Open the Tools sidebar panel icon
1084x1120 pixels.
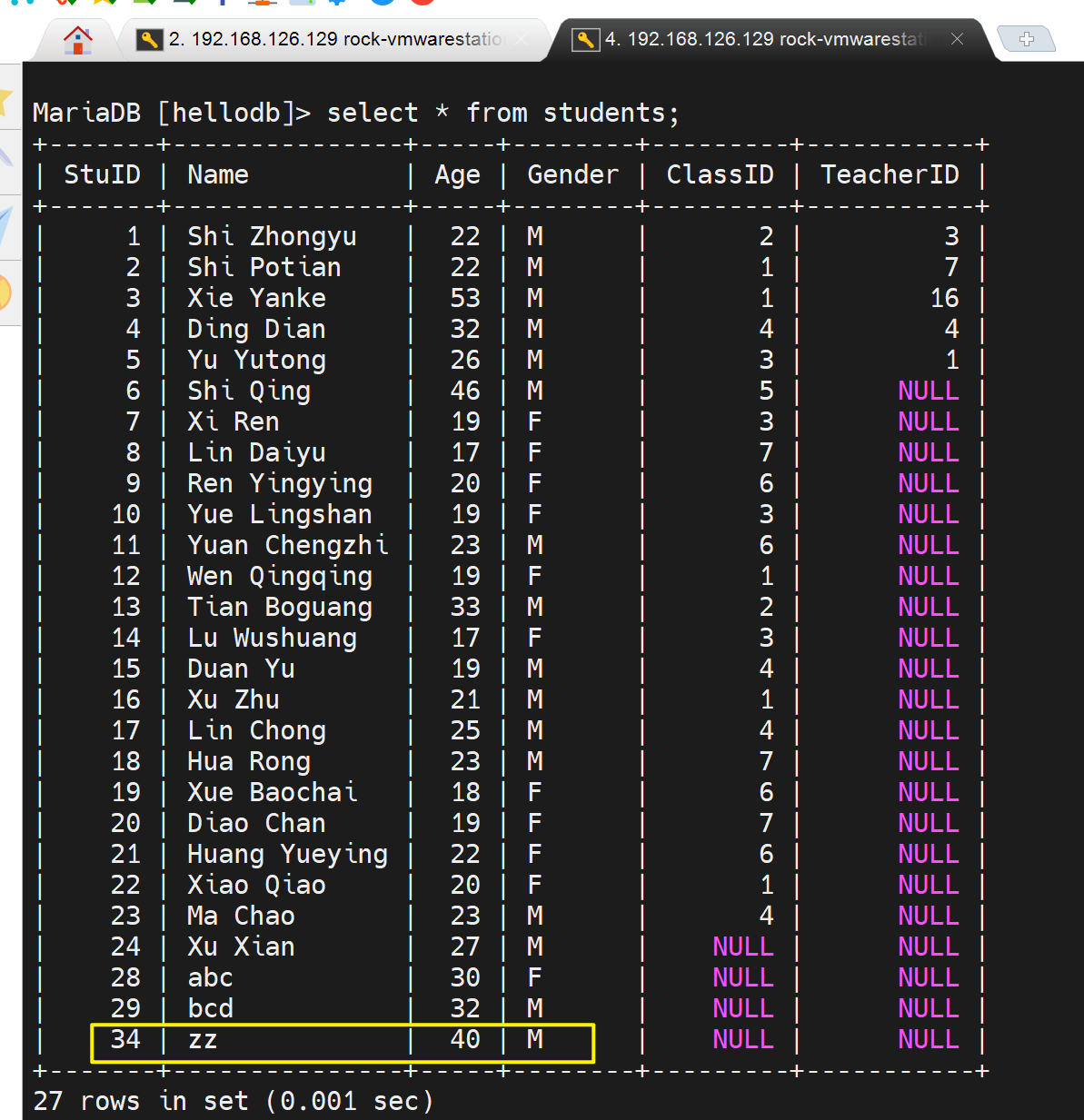click(x=5, y=154)
